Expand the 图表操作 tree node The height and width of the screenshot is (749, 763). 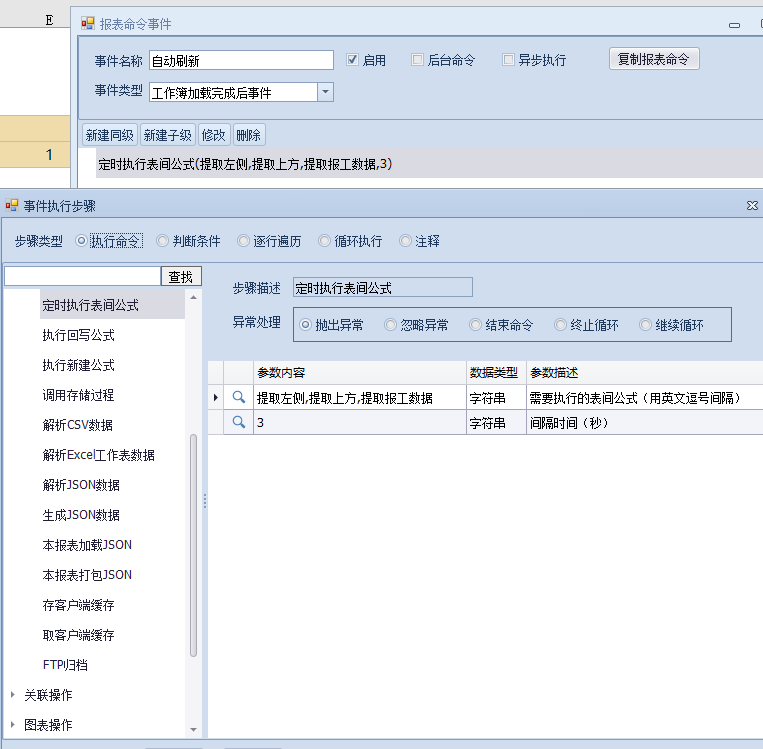pyautogui.click(x=12, y=725)
